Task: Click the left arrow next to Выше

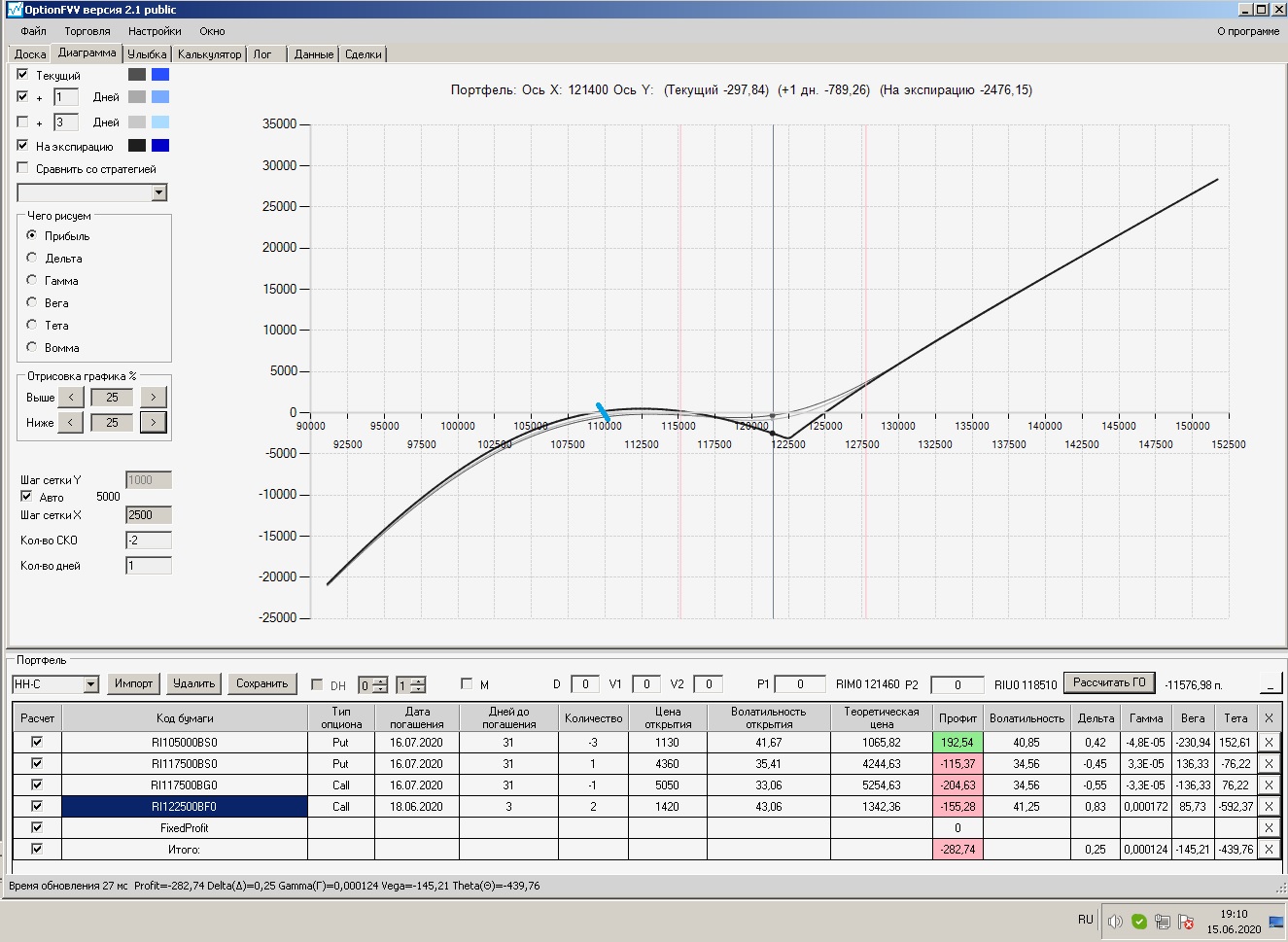Action: (71, 397)
